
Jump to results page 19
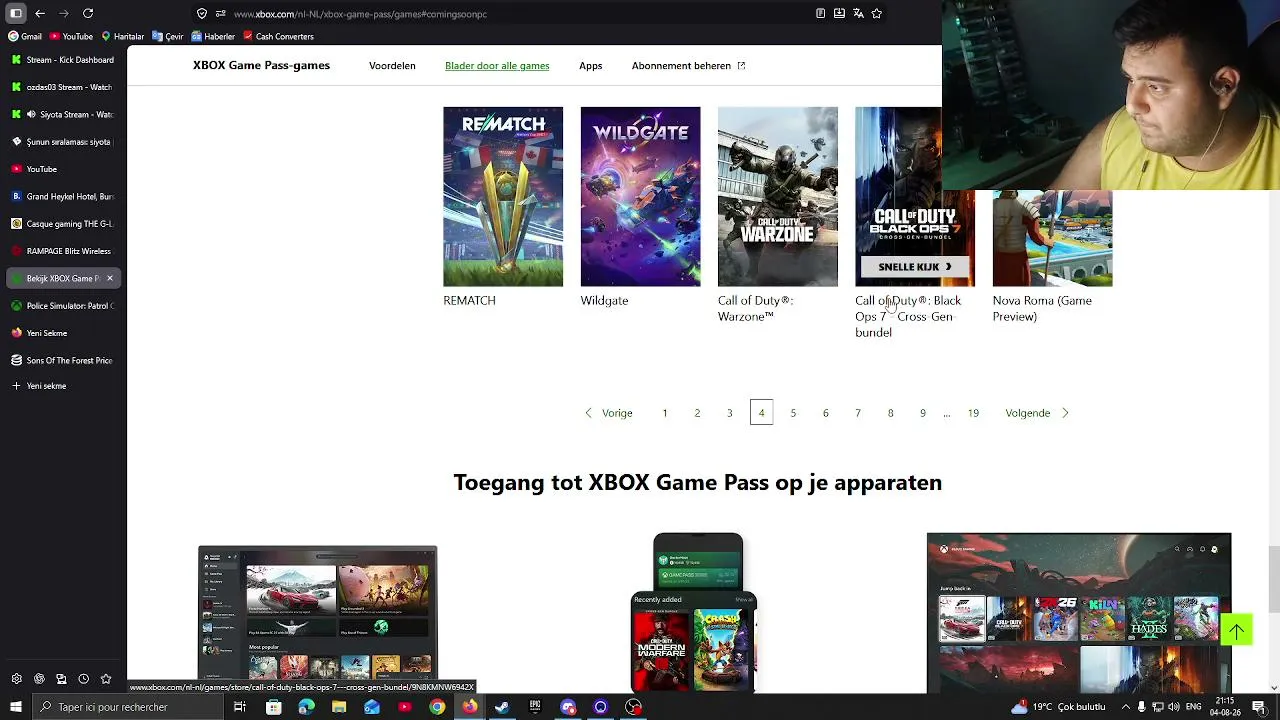tap(973, 413)
